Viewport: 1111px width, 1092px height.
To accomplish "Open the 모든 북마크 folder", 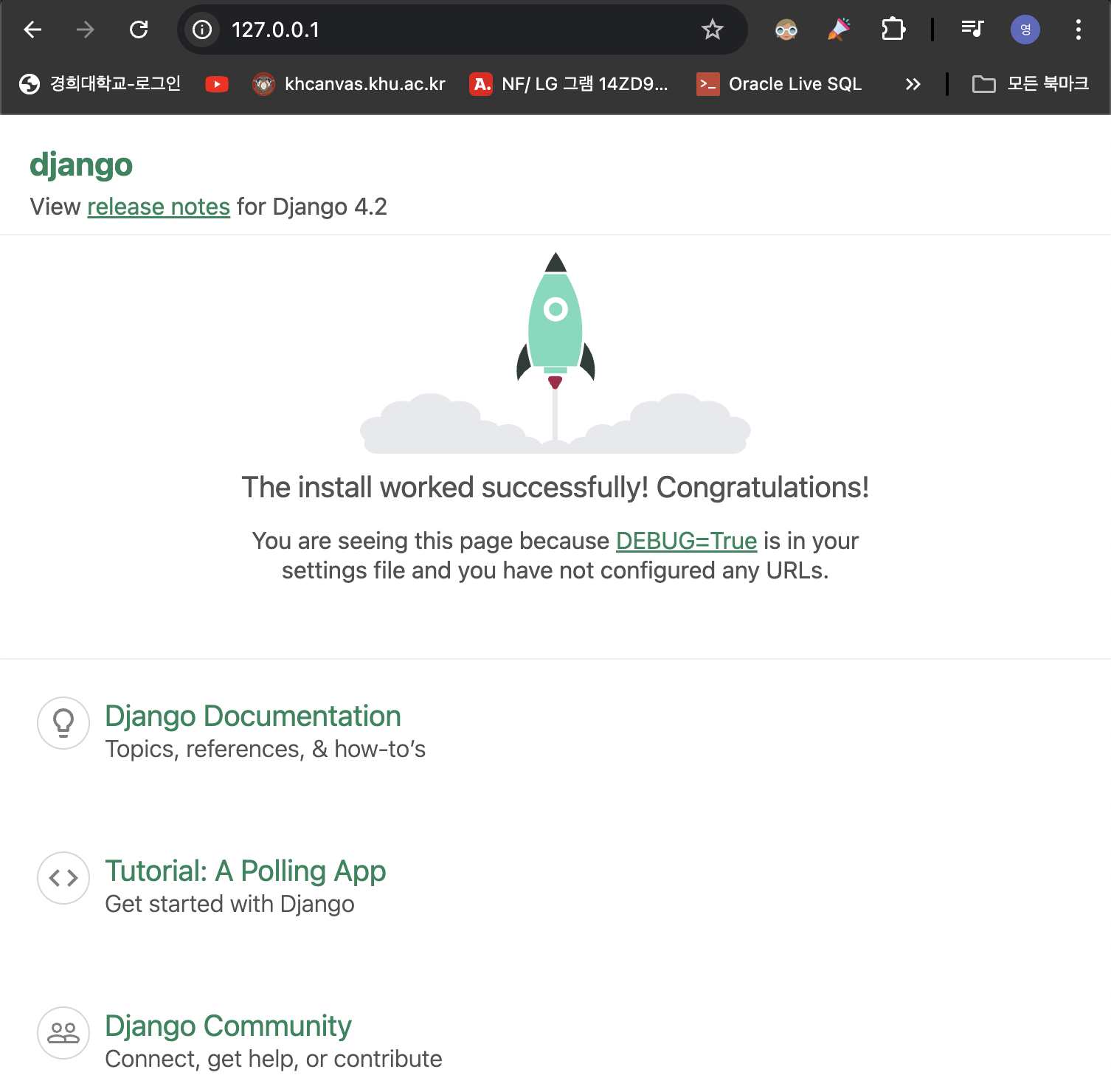I will [x=1031, y=84].
